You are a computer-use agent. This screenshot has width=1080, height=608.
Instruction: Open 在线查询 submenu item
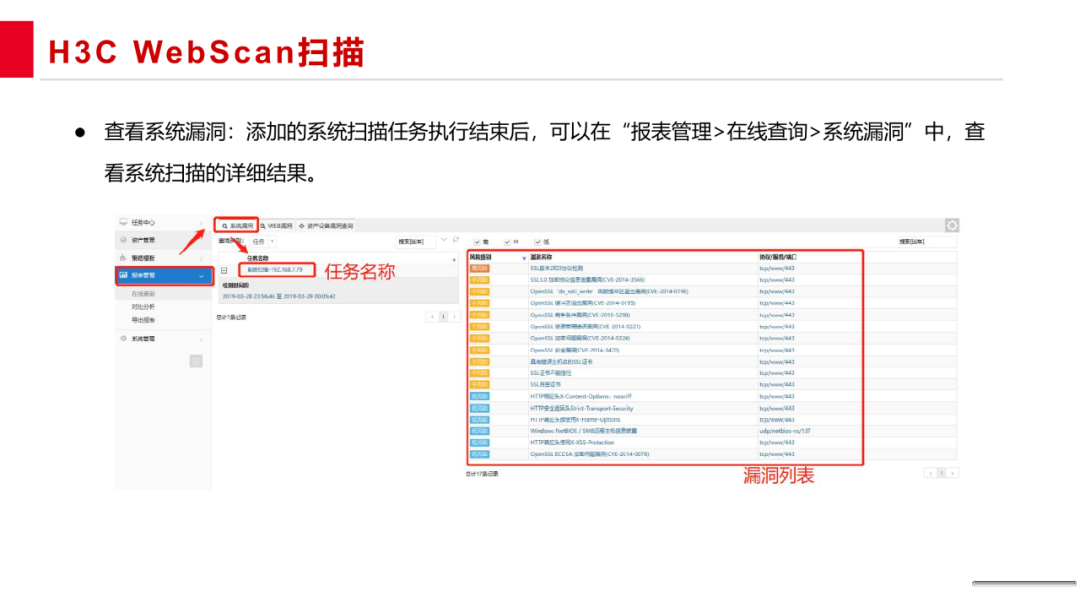143,294
